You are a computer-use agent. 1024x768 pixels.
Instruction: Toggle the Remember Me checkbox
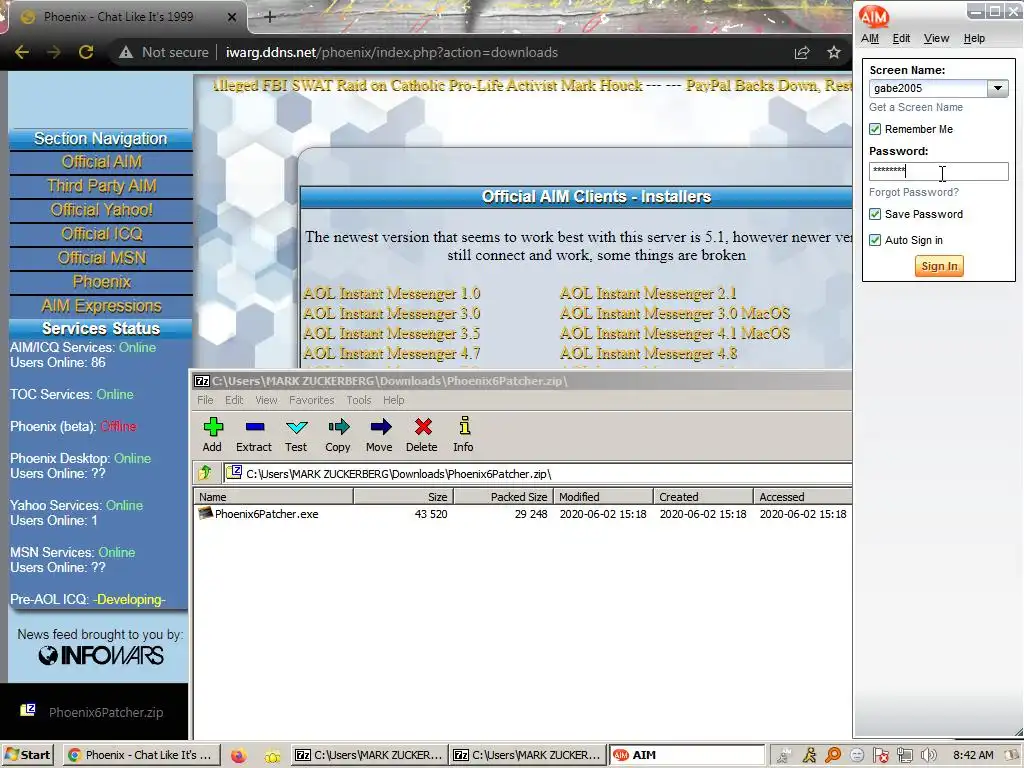coord(875,129)
